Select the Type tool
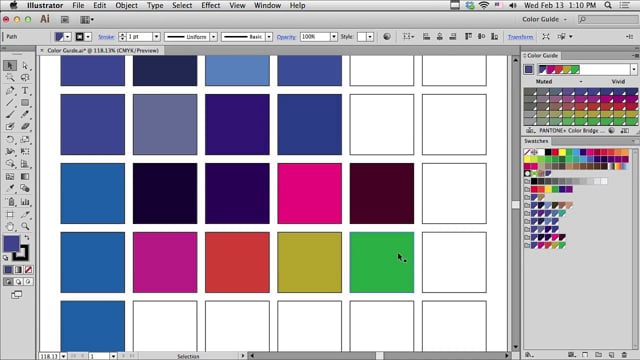 (25, 90)
